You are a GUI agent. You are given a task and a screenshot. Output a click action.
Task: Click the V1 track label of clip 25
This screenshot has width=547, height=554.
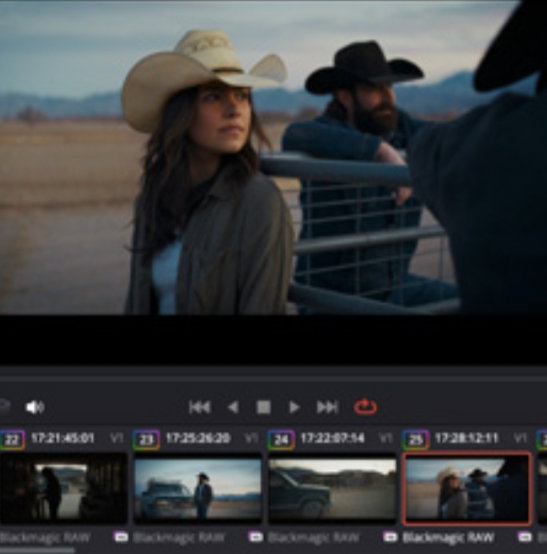click(520, 438)
